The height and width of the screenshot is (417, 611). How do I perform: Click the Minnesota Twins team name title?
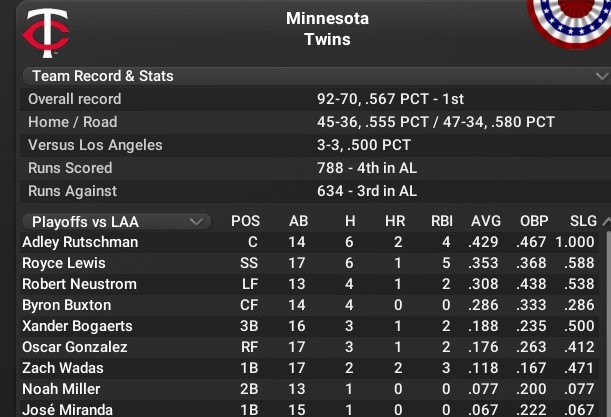pos(327,29)
